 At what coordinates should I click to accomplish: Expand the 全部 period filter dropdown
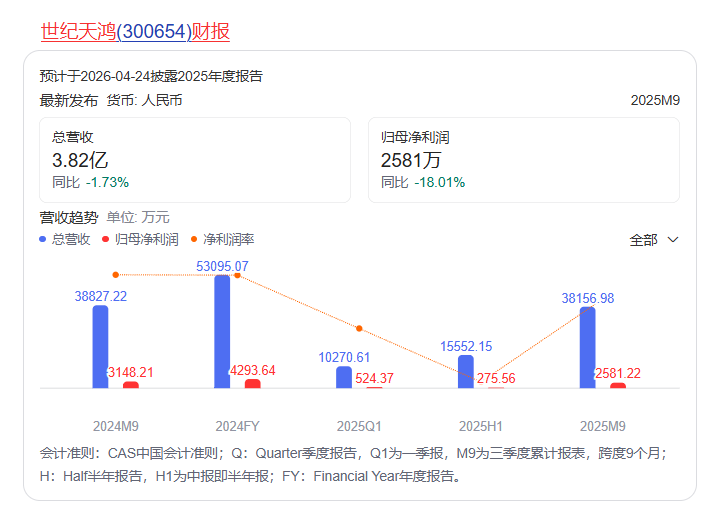(654, 240)
